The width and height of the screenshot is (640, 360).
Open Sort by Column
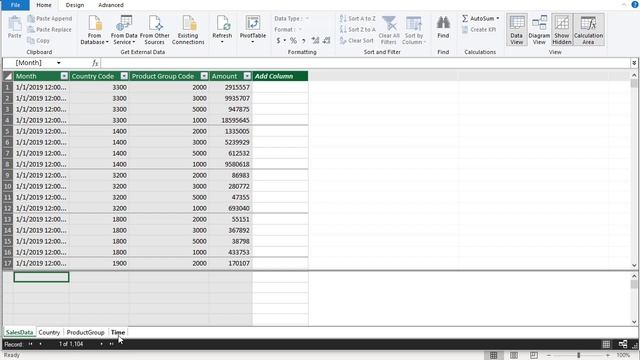(x=414, y=30)
